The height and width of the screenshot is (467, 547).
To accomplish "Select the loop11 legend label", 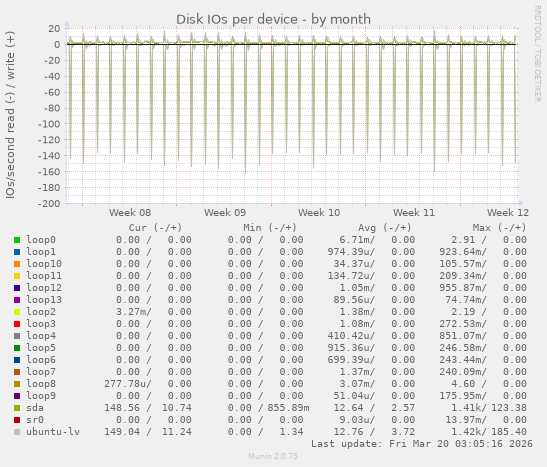I will coord(44,276).
